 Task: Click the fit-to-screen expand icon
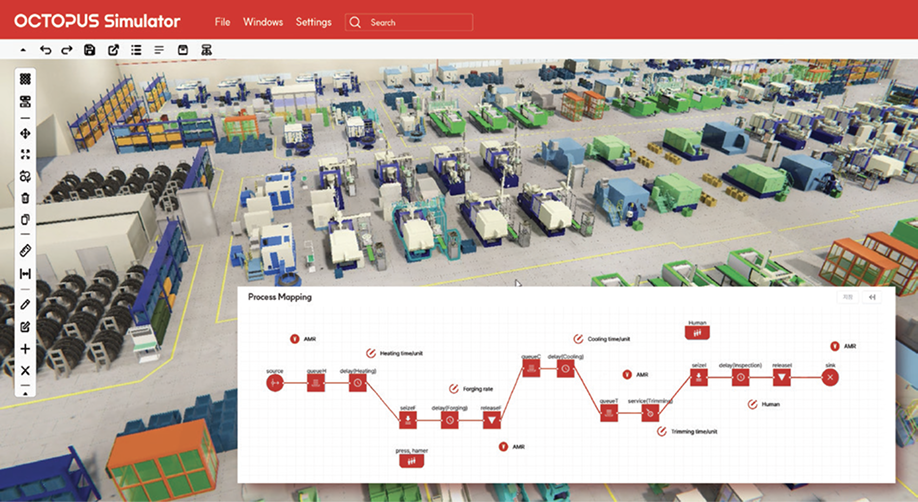25,154
